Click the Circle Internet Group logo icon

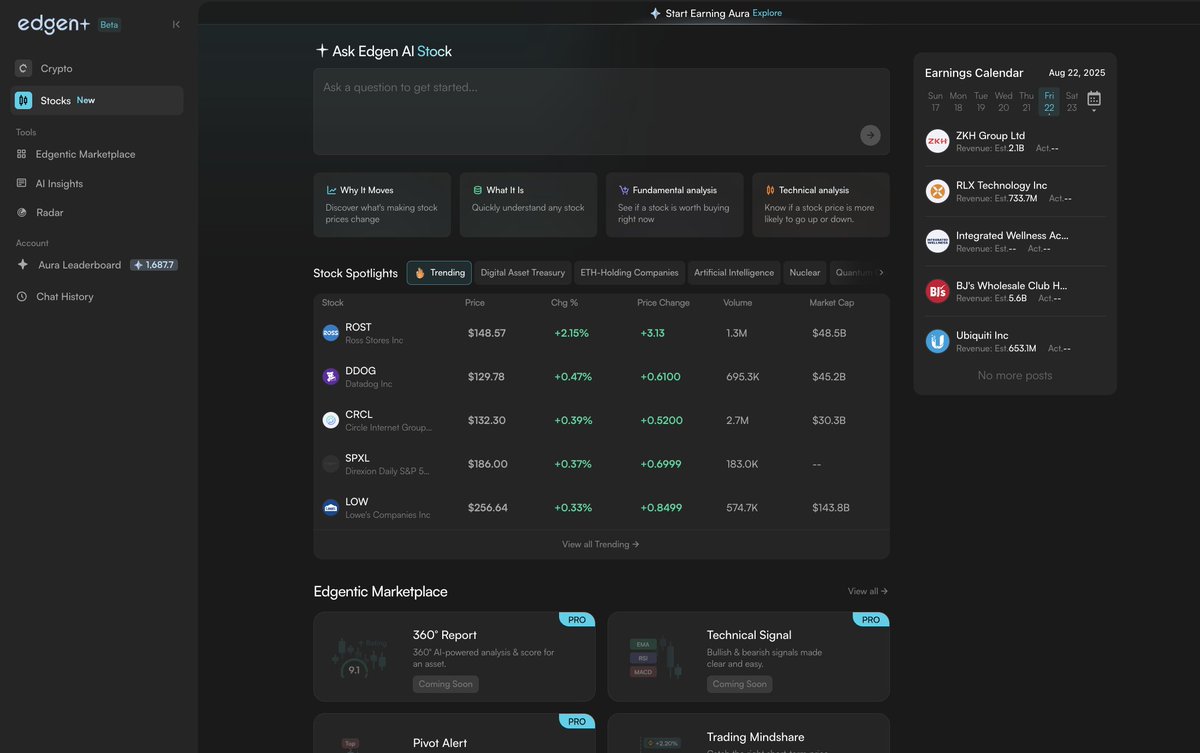point(331,420)
